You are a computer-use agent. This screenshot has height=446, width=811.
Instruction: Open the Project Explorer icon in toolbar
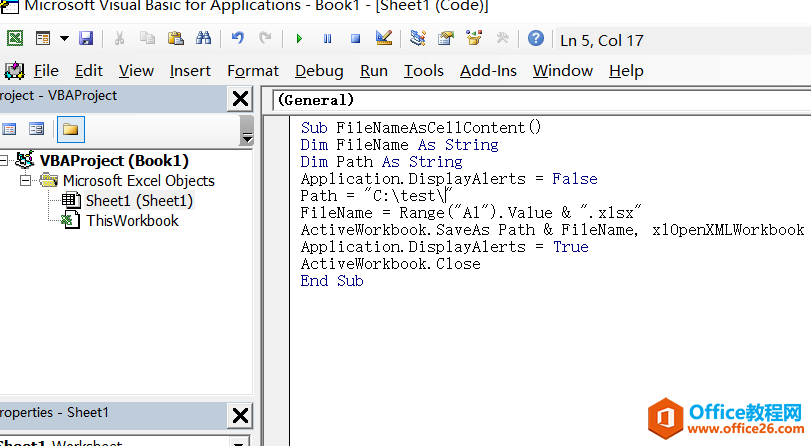(418, 39)
